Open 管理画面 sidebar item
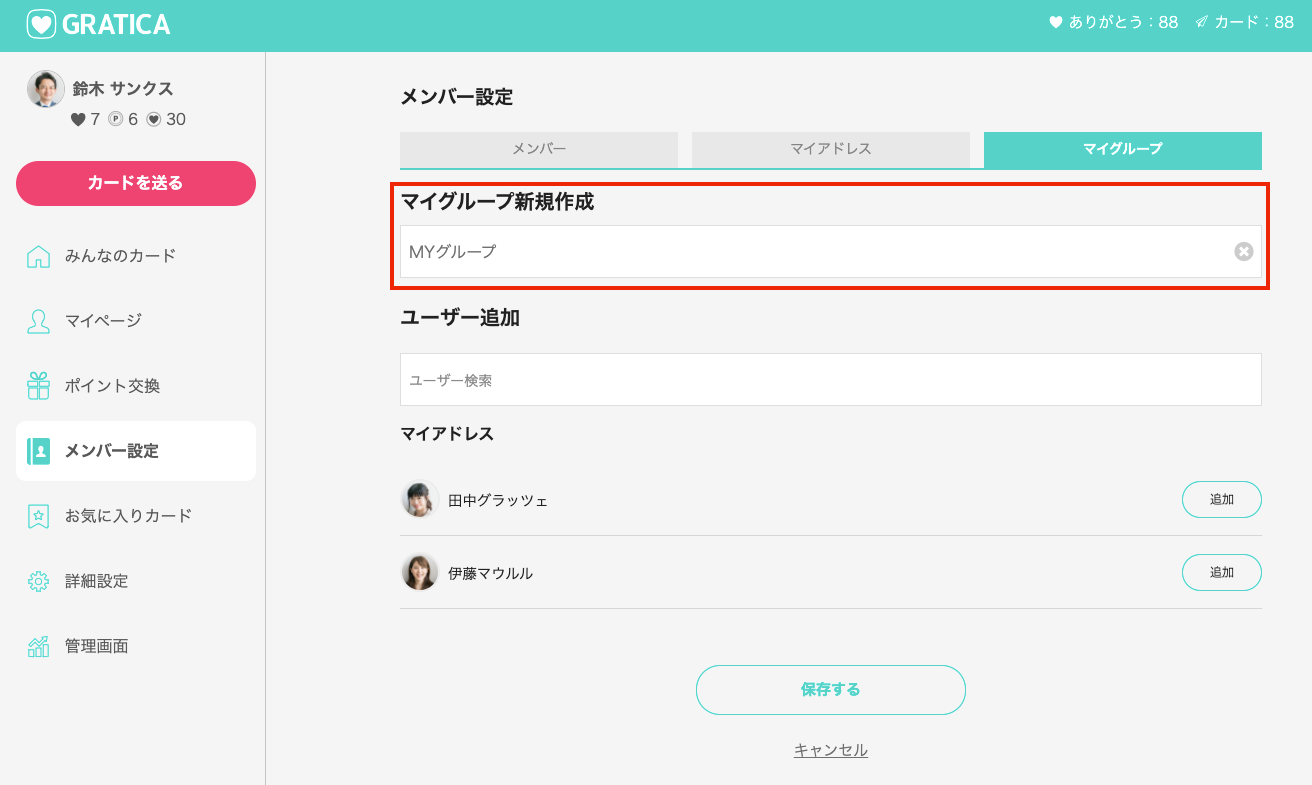Viewport: 1312px width, 785px height. (x=136, y=646)
